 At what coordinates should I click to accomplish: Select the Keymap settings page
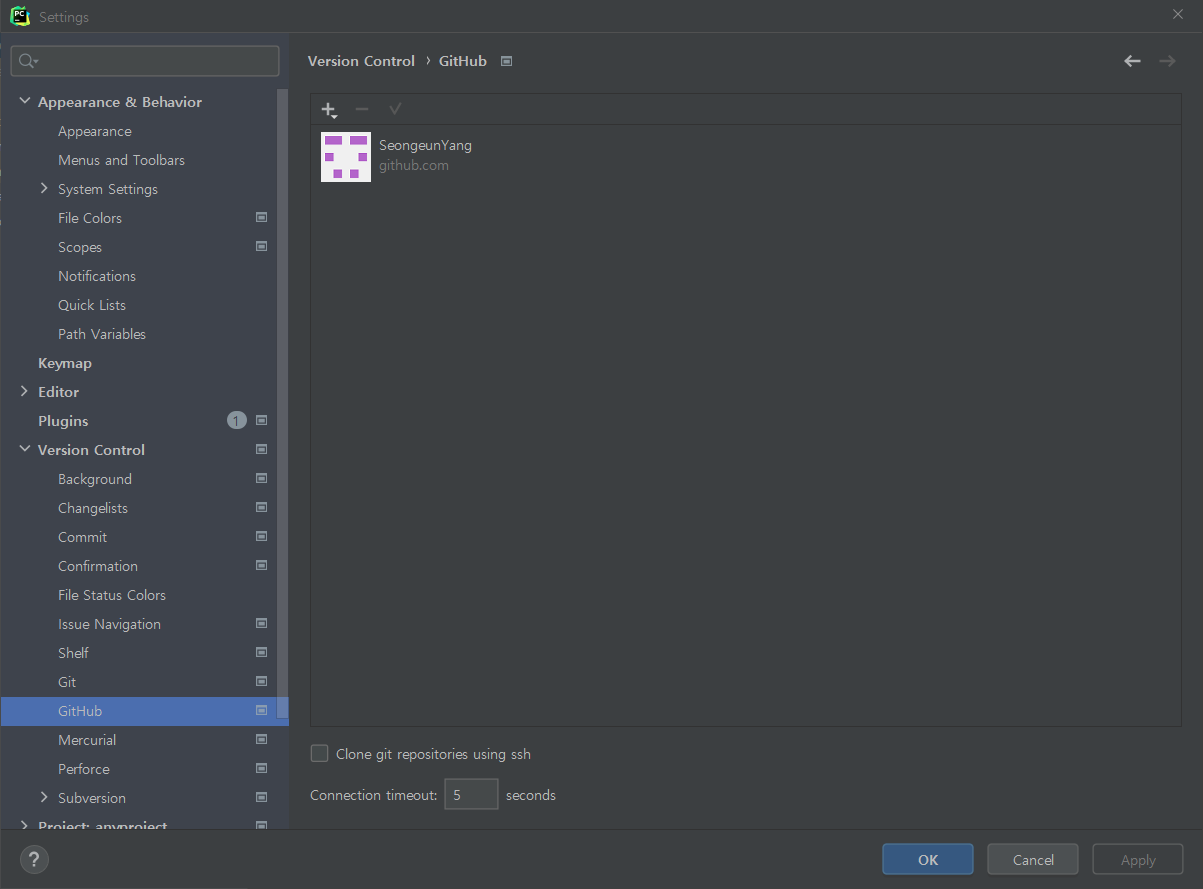pyautogui.click(x=65, y=363)
